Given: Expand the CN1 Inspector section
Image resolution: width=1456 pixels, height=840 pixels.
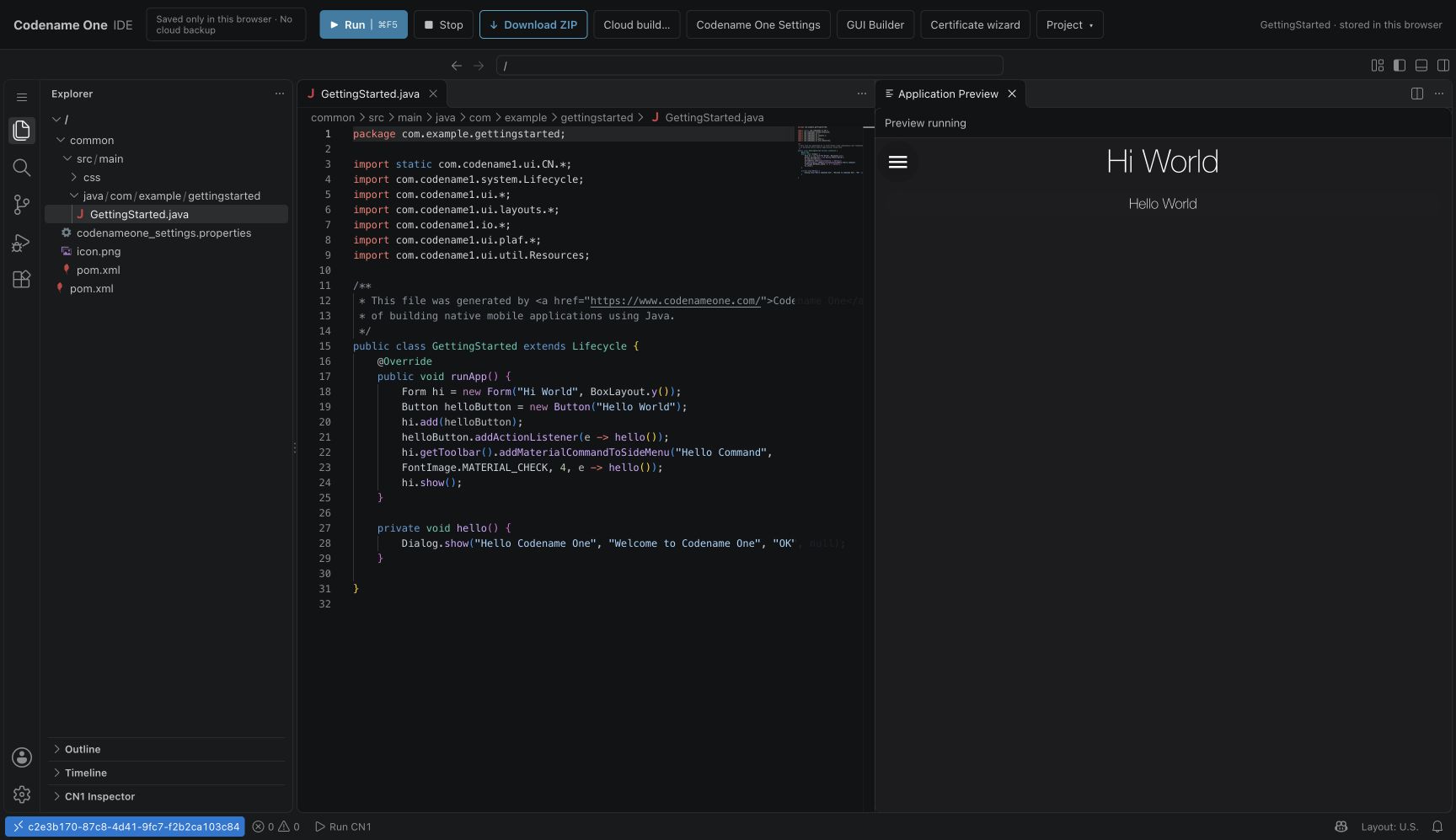Looking at the screenshot, I should (166, 796).
